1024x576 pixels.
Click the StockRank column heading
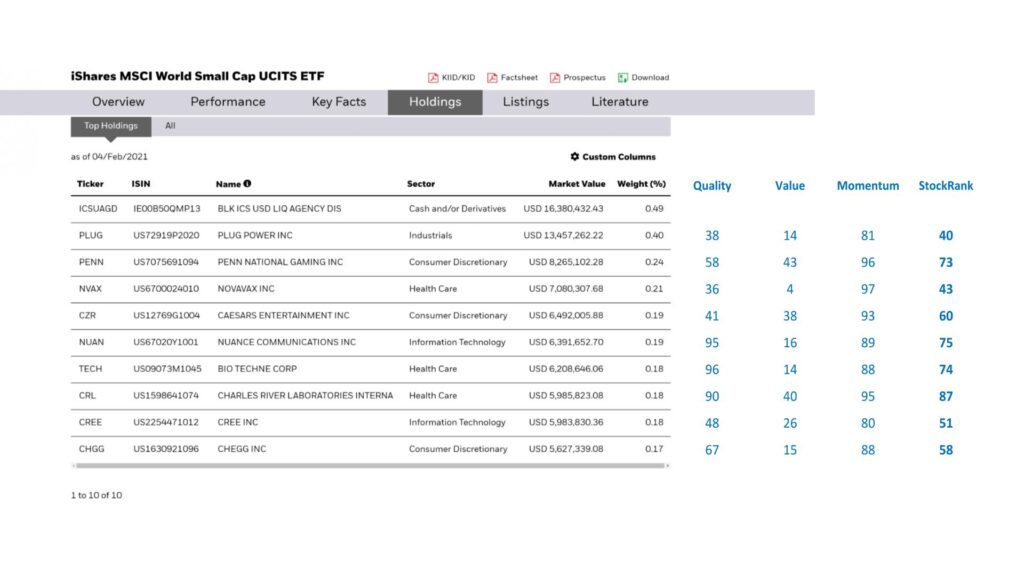pyautogui.click(x=946, y=185)
